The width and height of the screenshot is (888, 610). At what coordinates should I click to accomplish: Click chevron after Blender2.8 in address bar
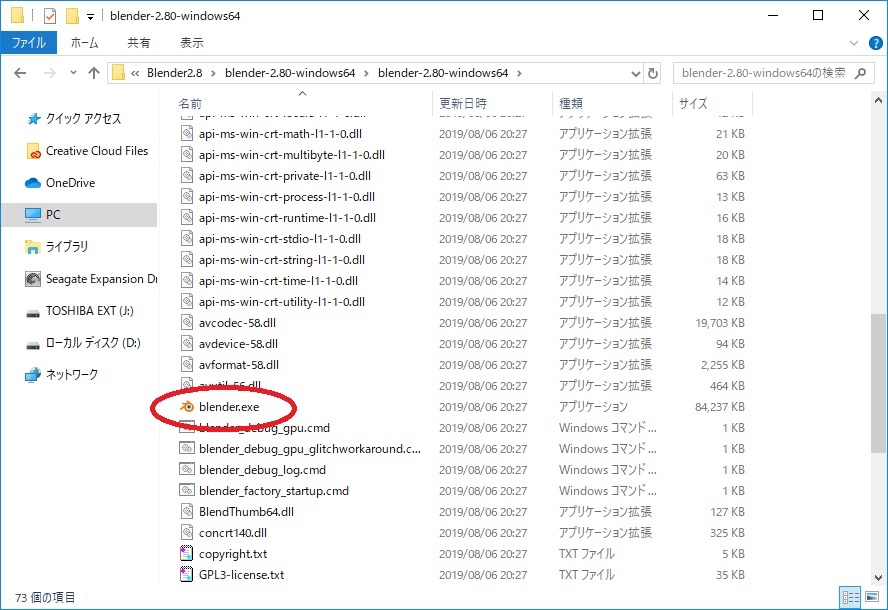tap(214, 73)
